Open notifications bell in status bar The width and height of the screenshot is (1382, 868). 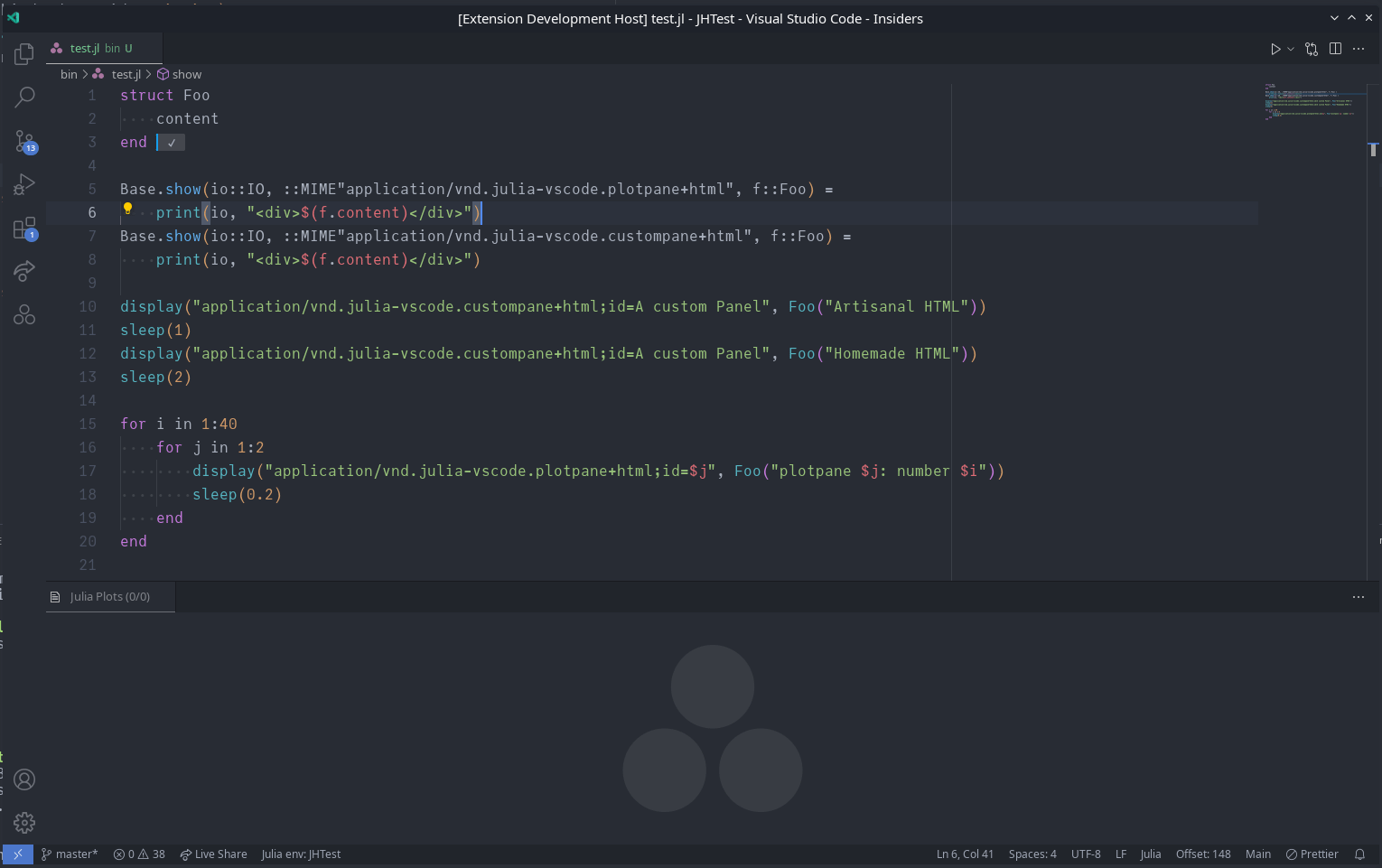pos(1359,854)
